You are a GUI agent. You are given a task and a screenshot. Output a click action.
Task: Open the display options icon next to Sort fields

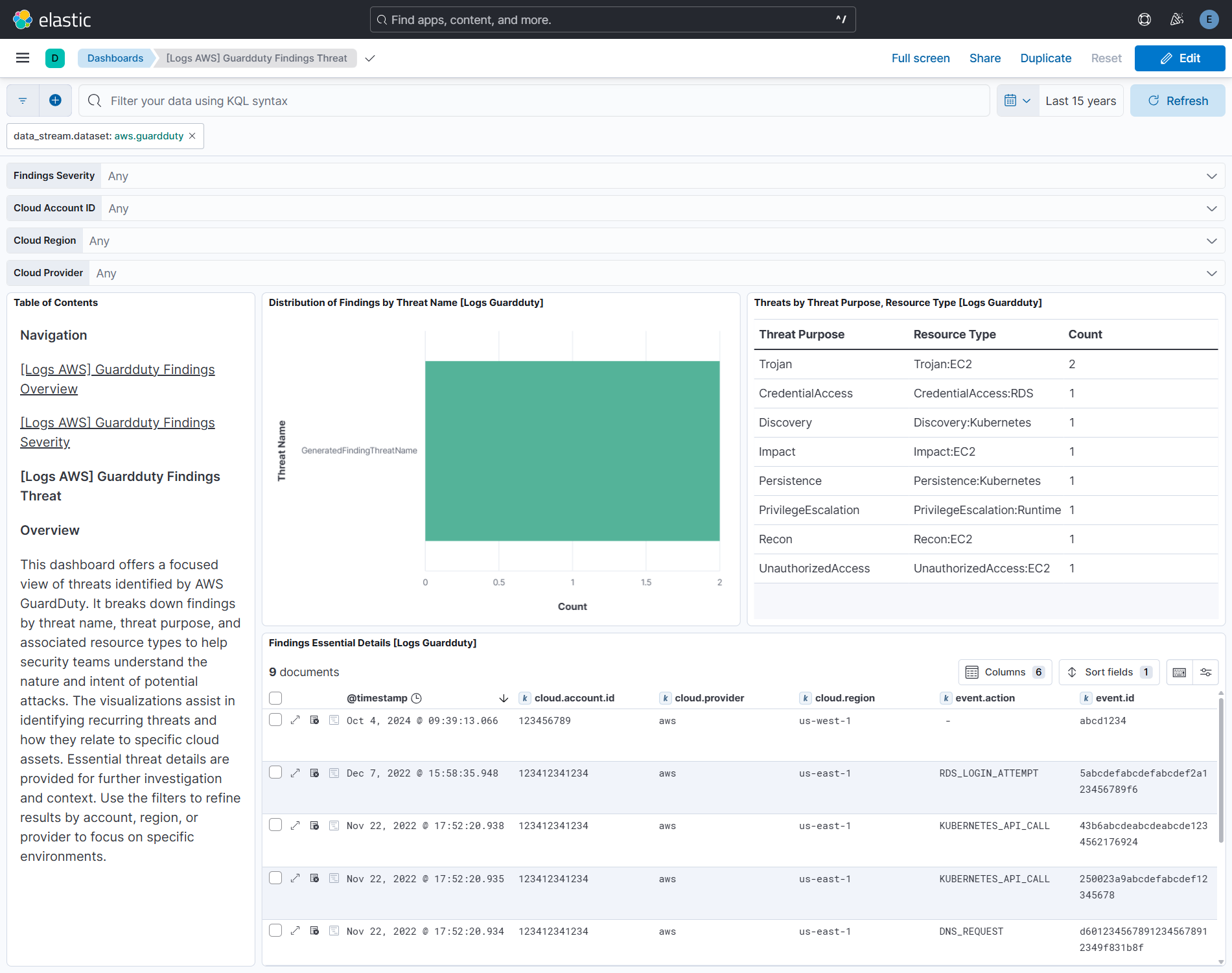(x=1206, y=672)
